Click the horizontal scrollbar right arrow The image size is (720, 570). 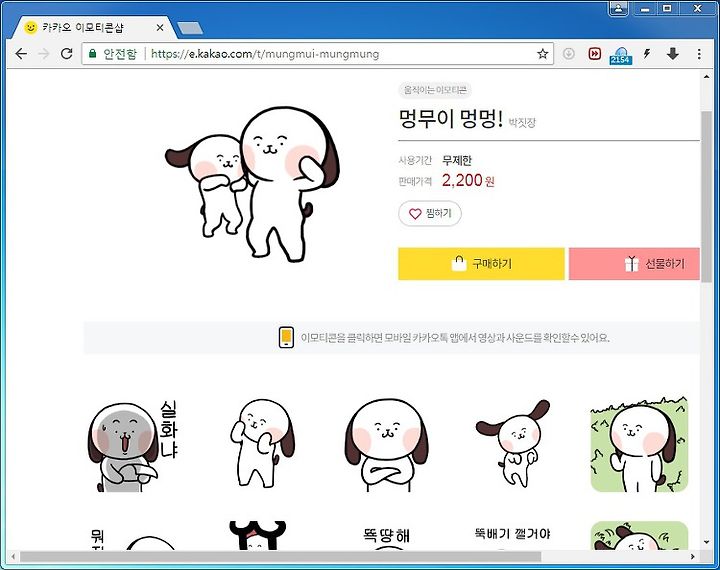(692, 557)
